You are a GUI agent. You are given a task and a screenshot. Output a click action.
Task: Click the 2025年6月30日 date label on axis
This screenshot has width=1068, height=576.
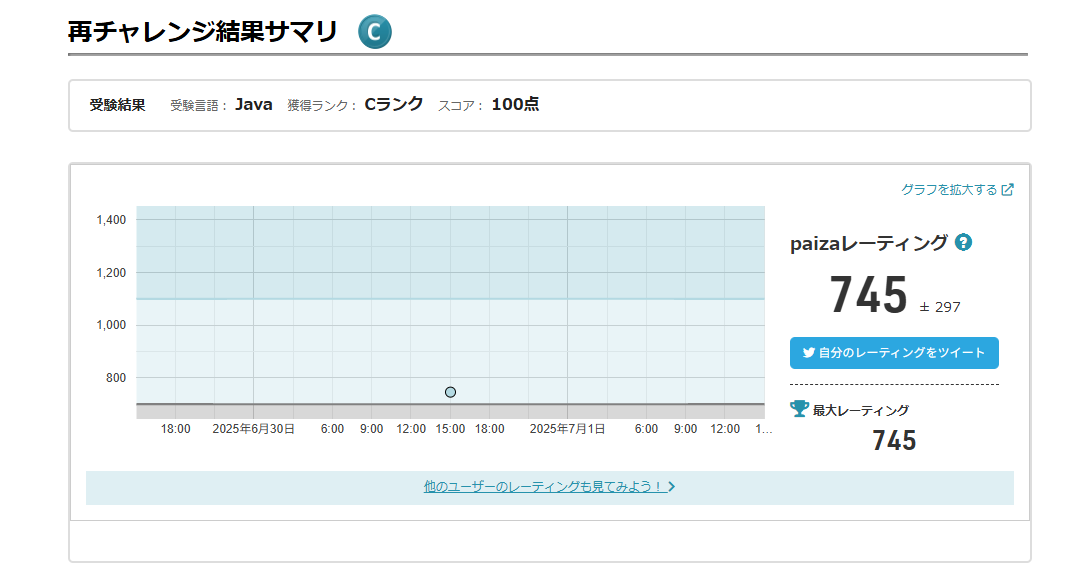(x=253, y=429)
